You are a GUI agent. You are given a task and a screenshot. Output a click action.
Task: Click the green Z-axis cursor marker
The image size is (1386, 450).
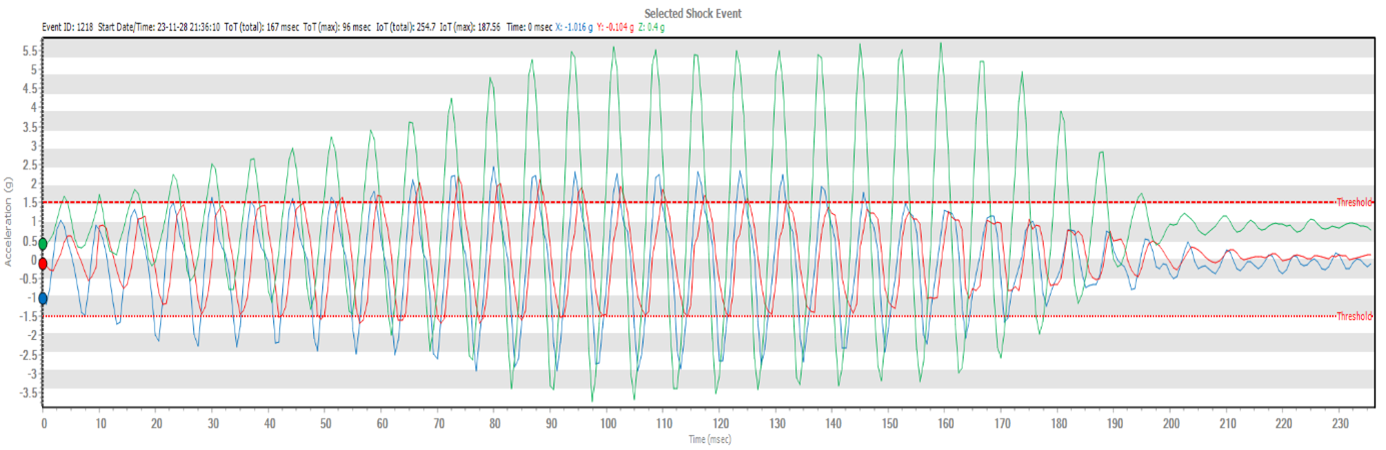[x=42, y=244]
